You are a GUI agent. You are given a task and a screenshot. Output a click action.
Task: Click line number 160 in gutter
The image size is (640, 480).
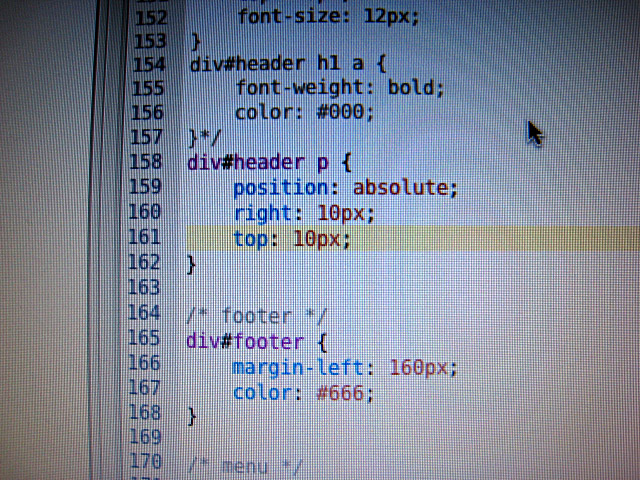144,212
